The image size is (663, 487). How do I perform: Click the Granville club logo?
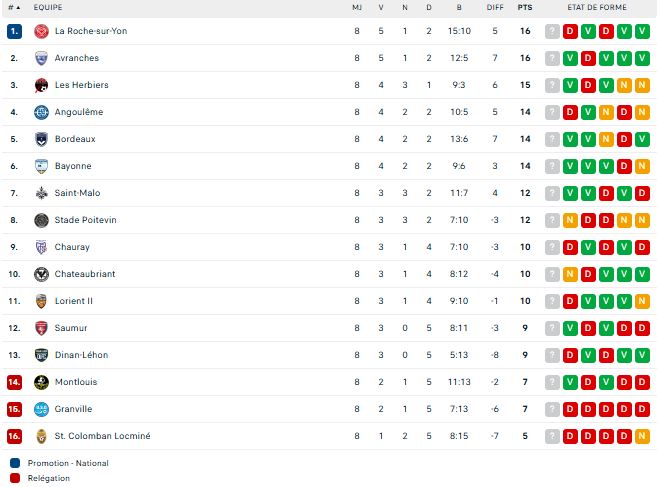point(41,409)
